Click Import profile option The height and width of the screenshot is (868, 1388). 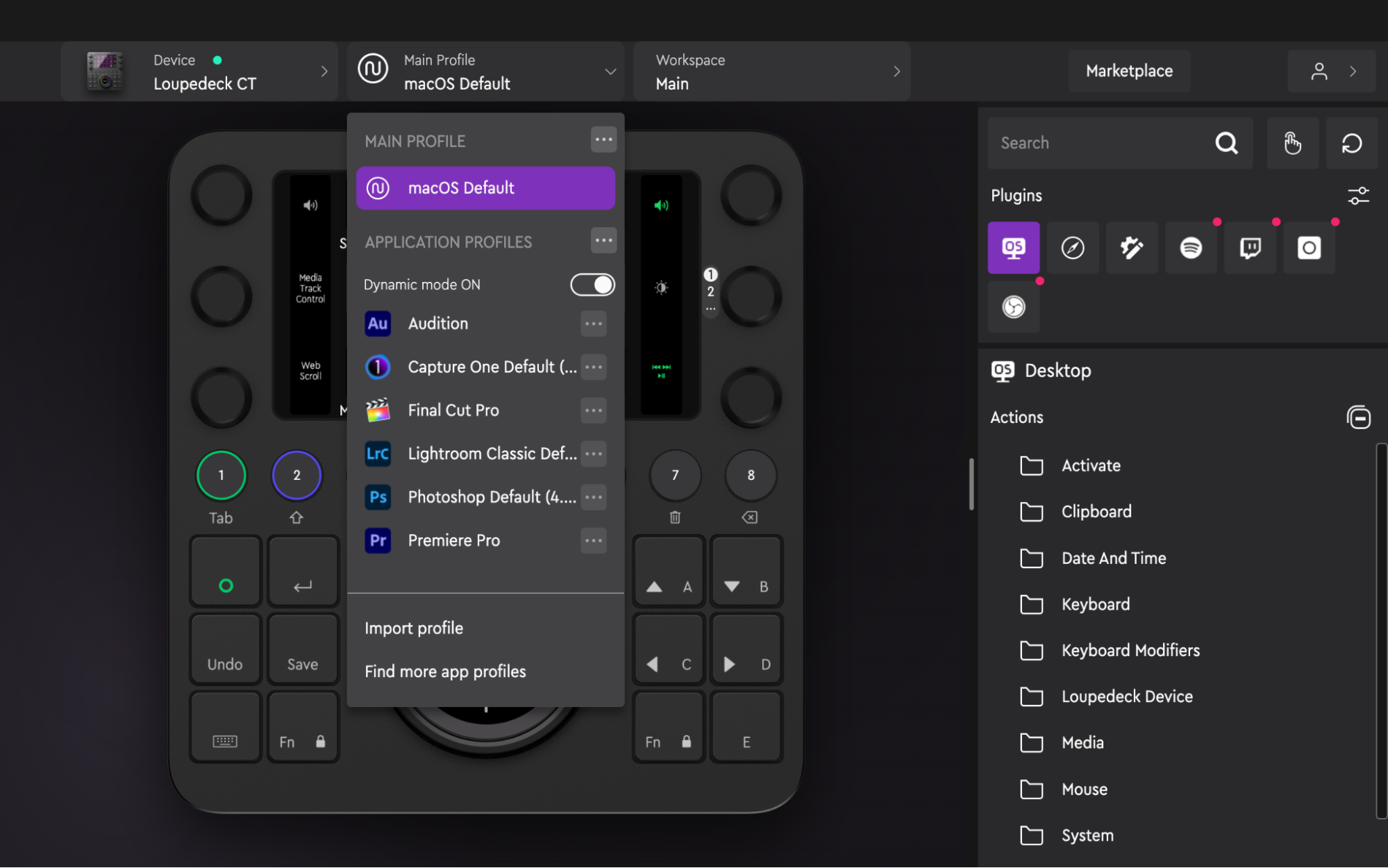[414, 627]
